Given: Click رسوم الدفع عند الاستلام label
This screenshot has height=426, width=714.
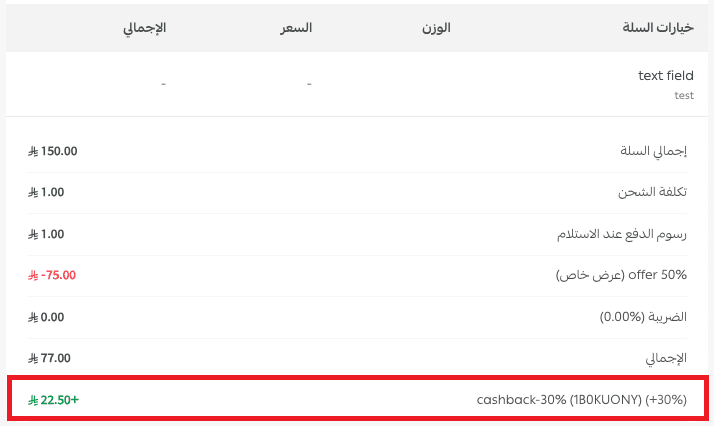Looking at the screenshot, I should click(x=622, y=234).
